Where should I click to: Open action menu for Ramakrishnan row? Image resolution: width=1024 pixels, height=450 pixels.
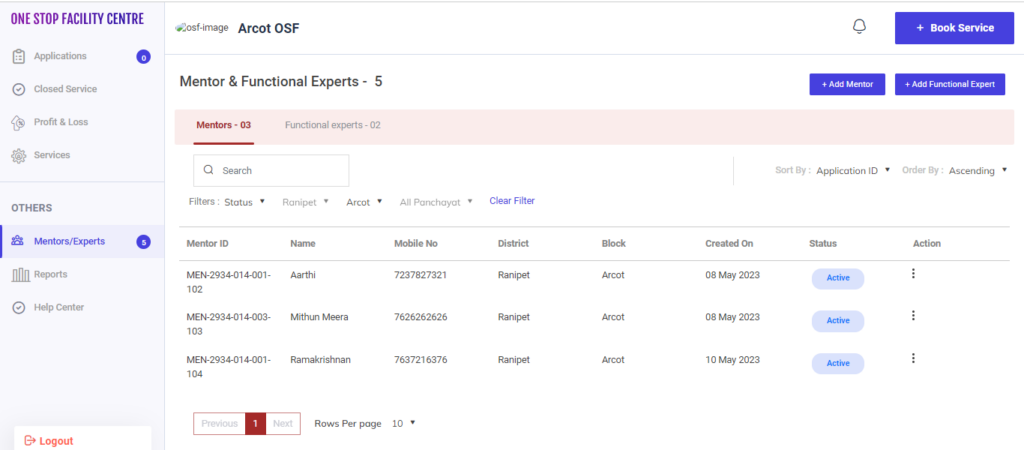pyautogui.click(x=913, y=358)
